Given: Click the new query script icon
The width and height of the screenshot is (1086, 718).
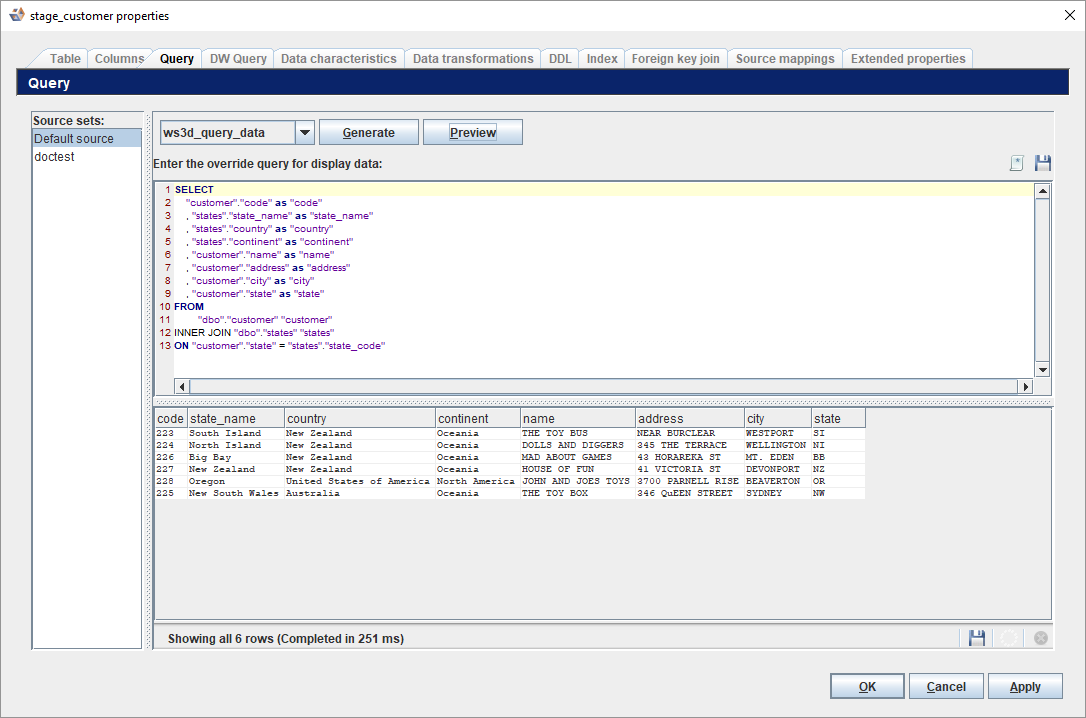Looking at the screenshot, I should pos(1017,163).
